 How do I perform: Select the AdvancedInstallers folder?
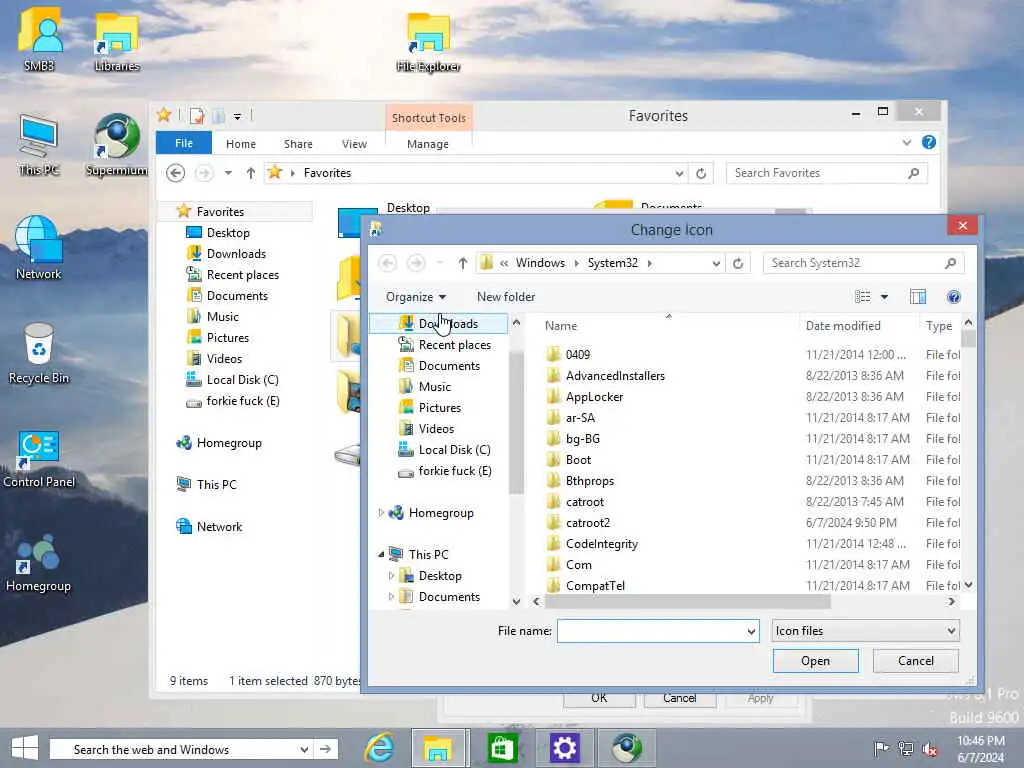615,376
